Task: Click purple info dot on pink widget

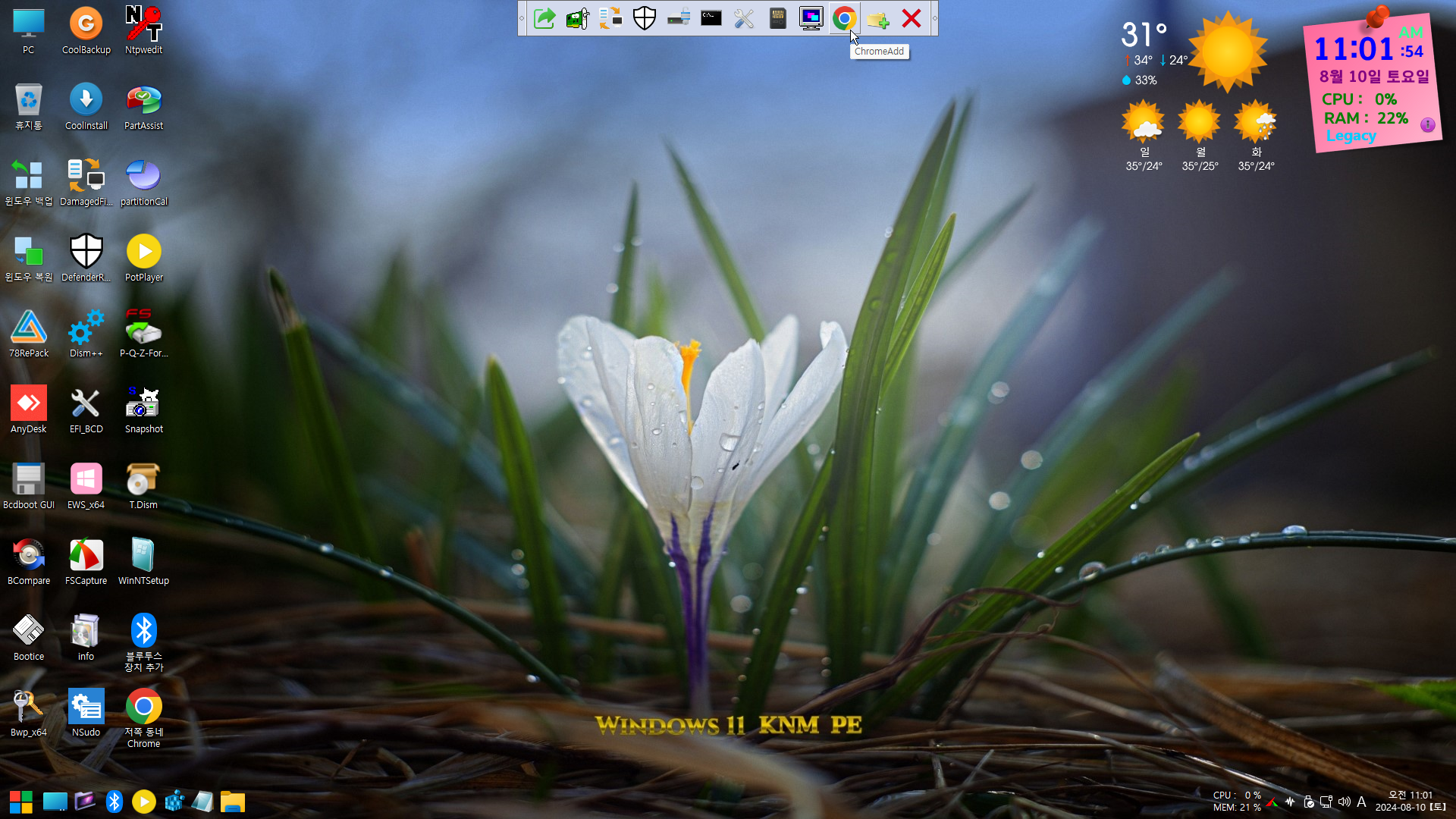Action: click(1427, 125)
